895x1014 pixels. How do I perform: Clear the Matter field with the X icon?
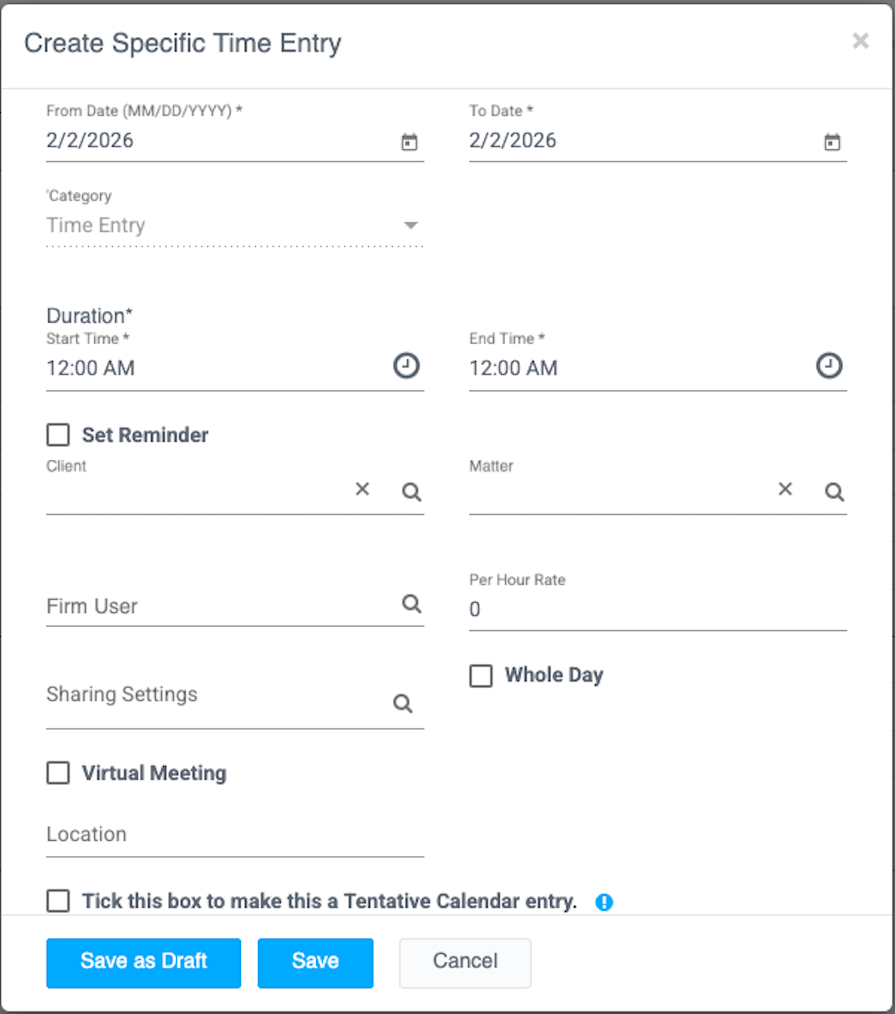coord(785,489)
